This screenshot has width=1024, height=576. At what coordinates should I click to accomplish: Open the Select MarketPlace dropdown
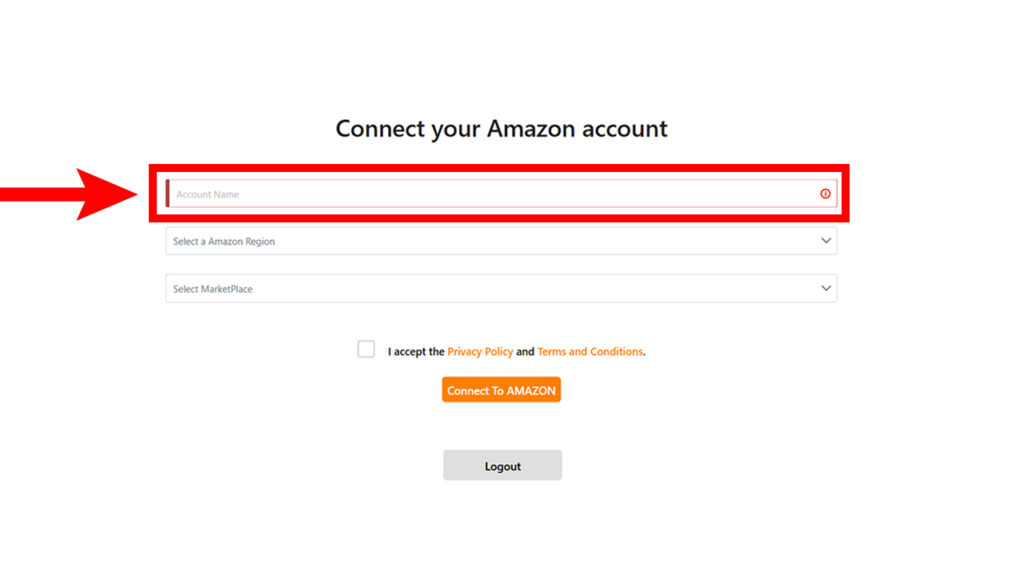click(501, 289)
